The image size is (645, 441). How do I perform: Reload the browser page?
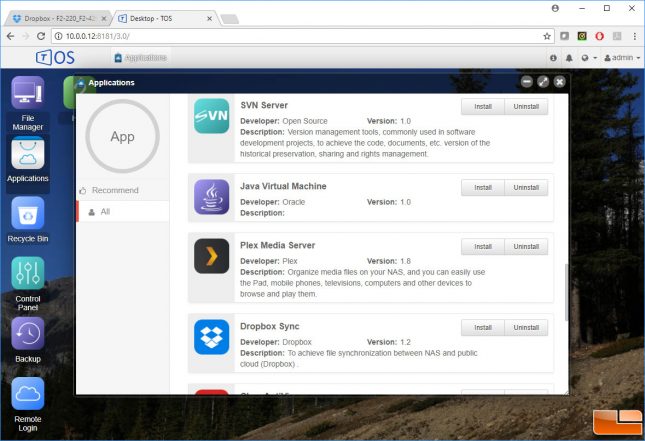(41, 36)
